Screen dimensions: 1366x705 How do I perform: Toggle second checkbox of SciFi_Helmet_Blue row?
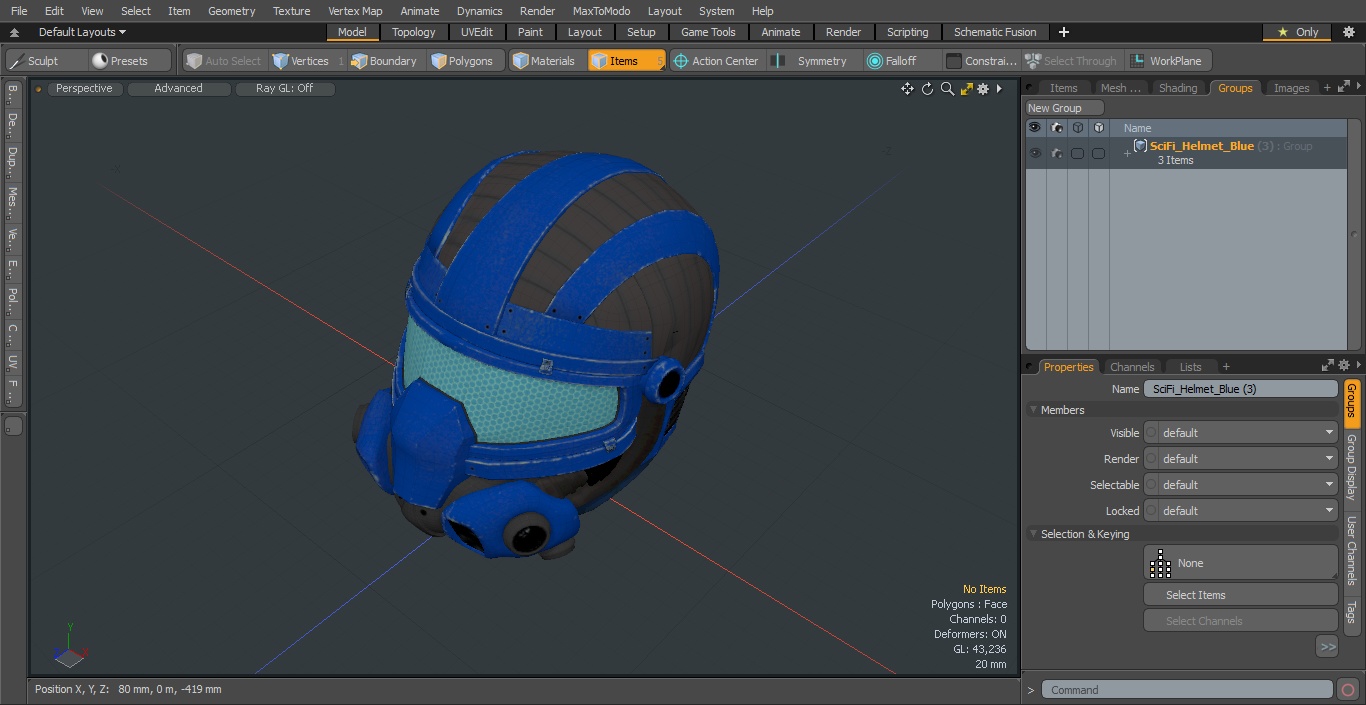[1099, 153]
